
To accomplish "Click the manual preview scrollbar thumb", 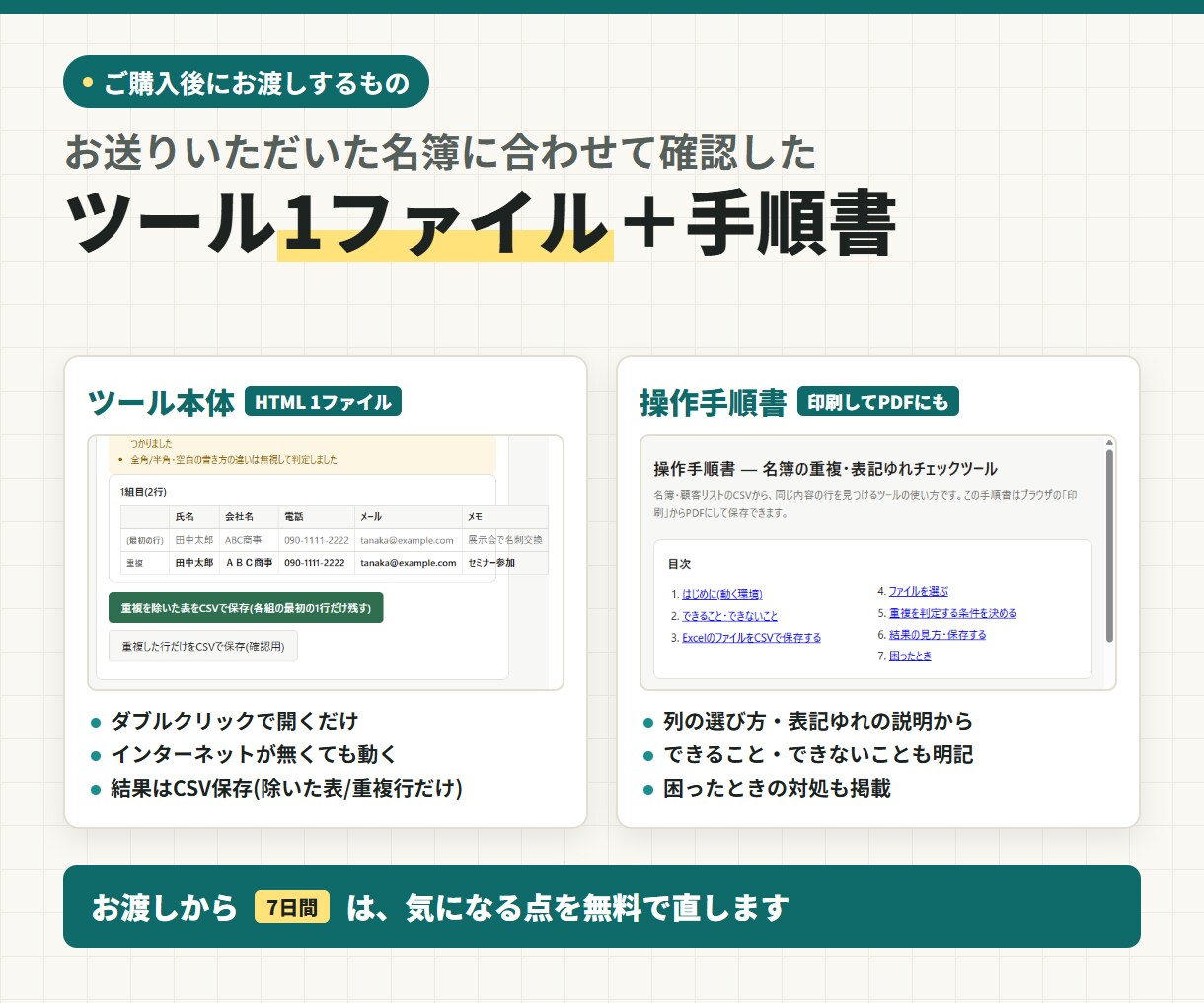I will pos(1109,546).
